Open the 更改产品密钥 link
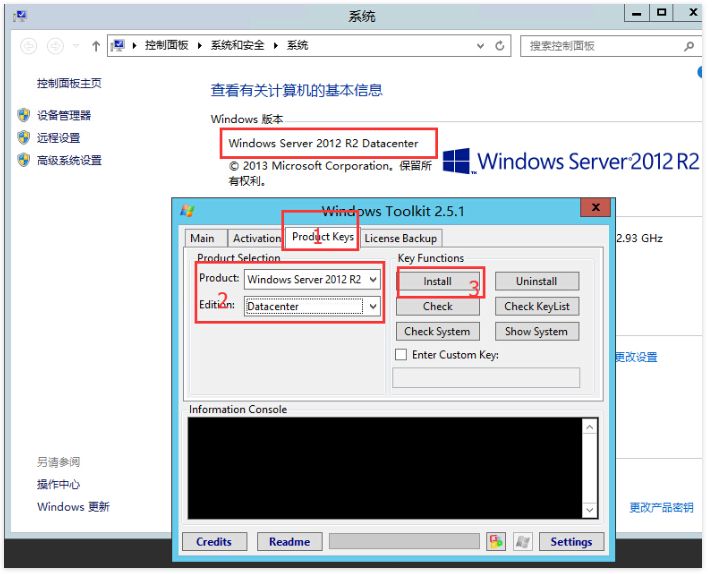The width and height of the screenshot is (718, 574). click(661, 508)
